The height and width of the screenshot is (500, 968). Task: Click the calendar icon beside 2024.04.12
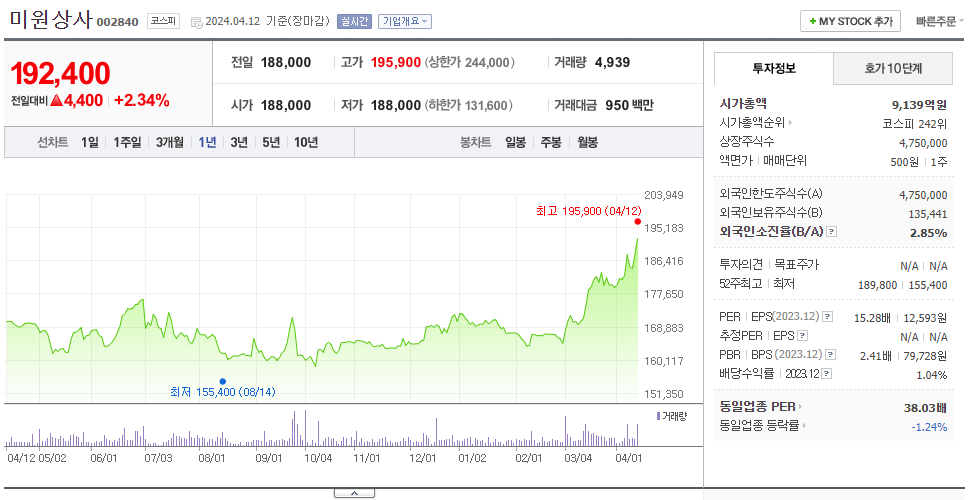[x=196, y=22]
